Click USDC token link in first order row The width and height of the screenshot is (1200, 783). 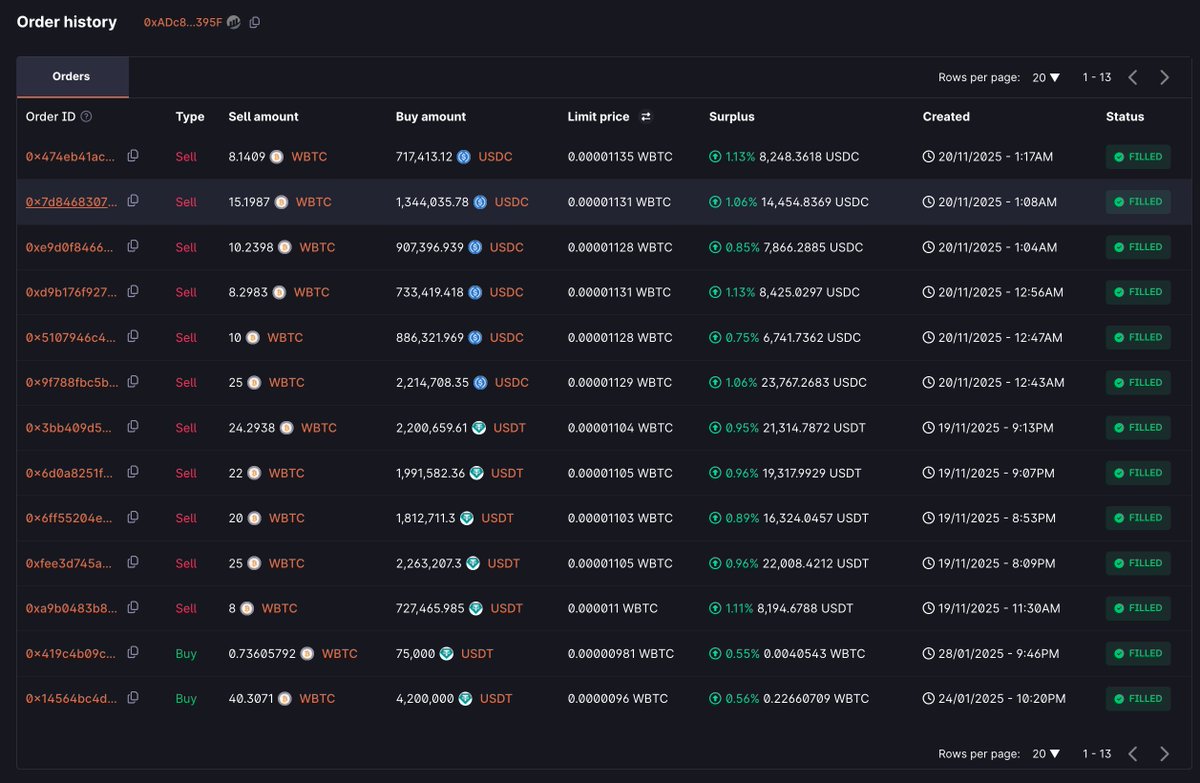(494, 157)
